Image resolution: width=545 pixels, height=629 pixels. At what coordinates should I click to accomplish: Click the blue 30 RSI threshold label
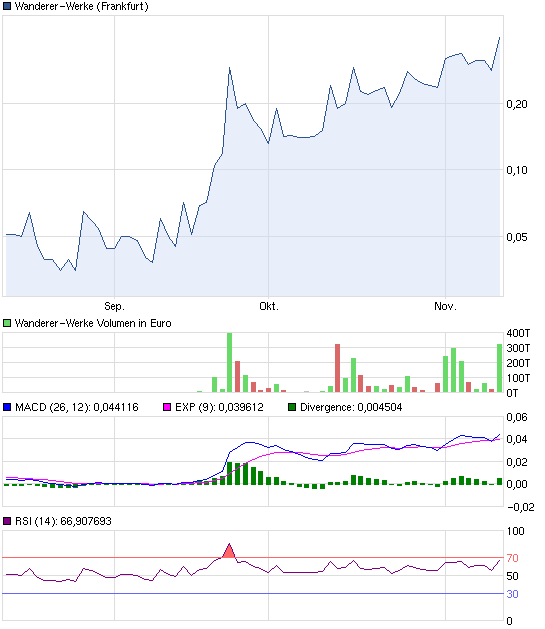[513, 594]
